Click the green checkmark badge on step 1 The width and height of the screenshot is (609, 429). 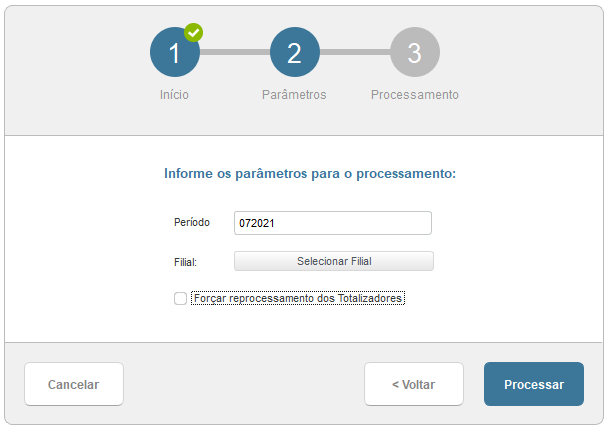point(193,32)
